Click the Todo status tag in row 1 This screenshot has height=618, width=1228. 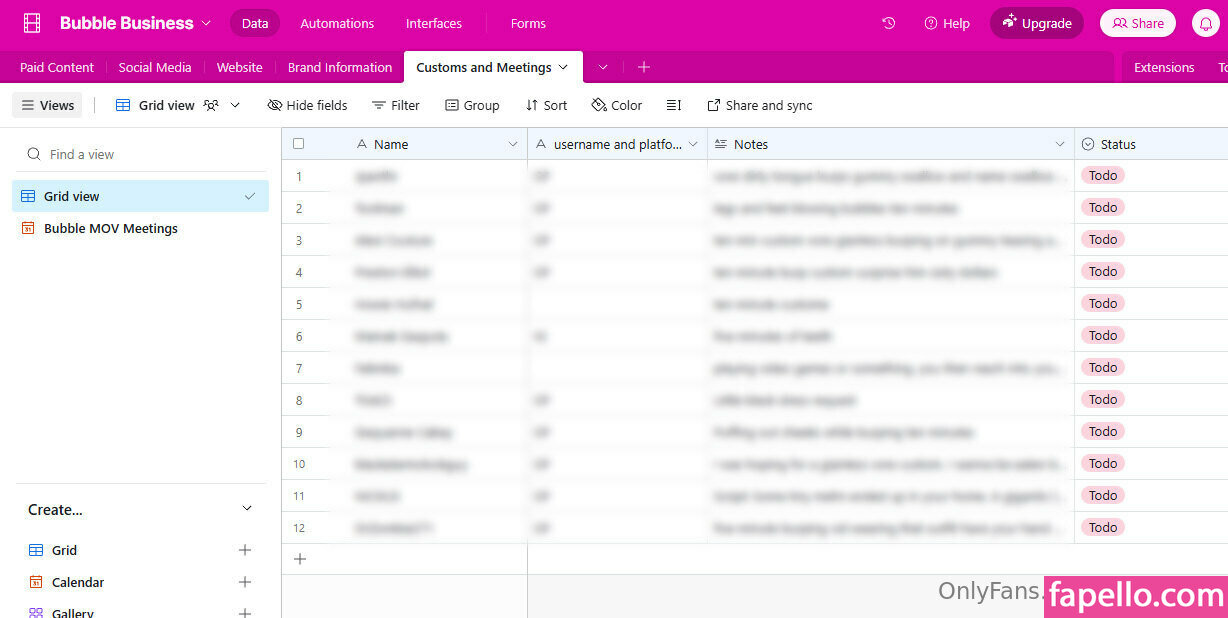pyautogui.click(x=1103, y=176)
